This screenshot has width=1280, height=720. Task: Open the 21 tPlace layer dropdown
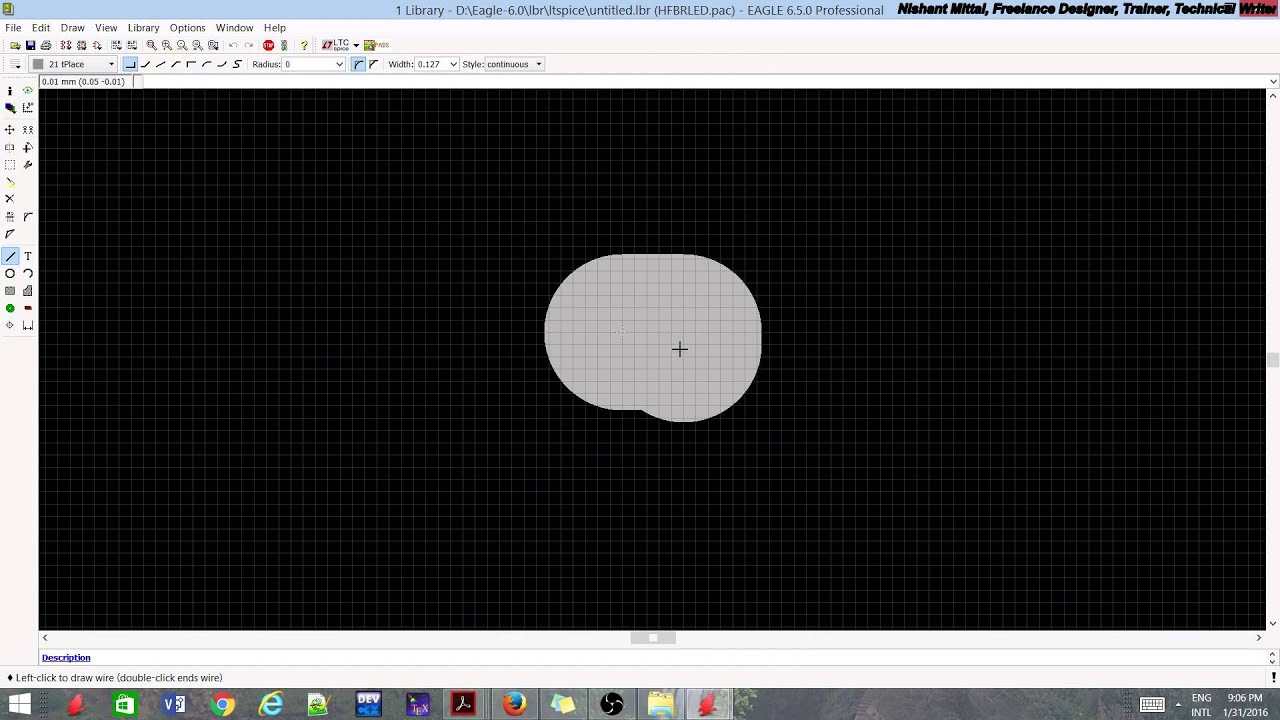74,64
